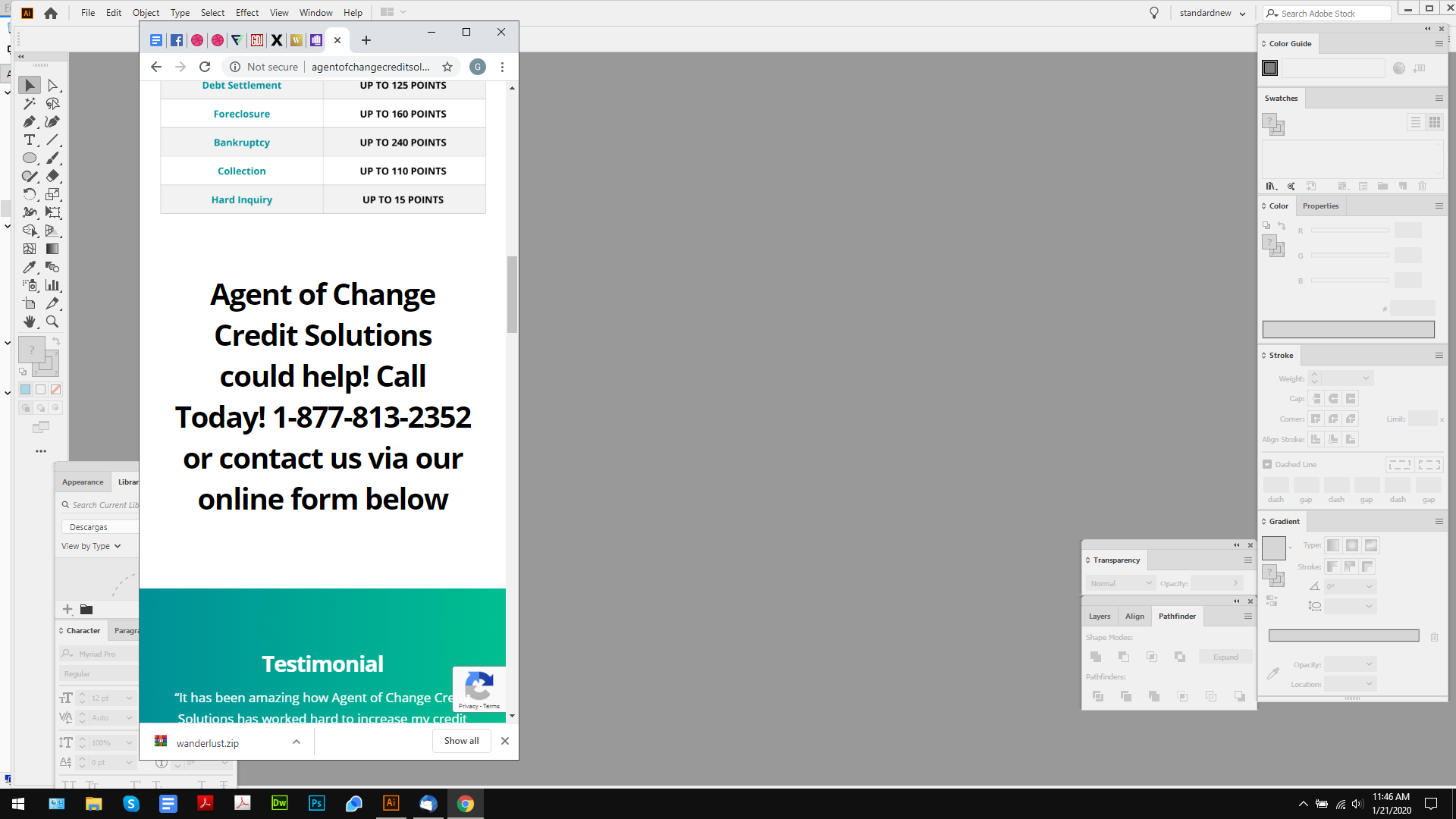1456x819 pixels.
Task: Switch to the Layers tab
Action: click(1100, 617)
